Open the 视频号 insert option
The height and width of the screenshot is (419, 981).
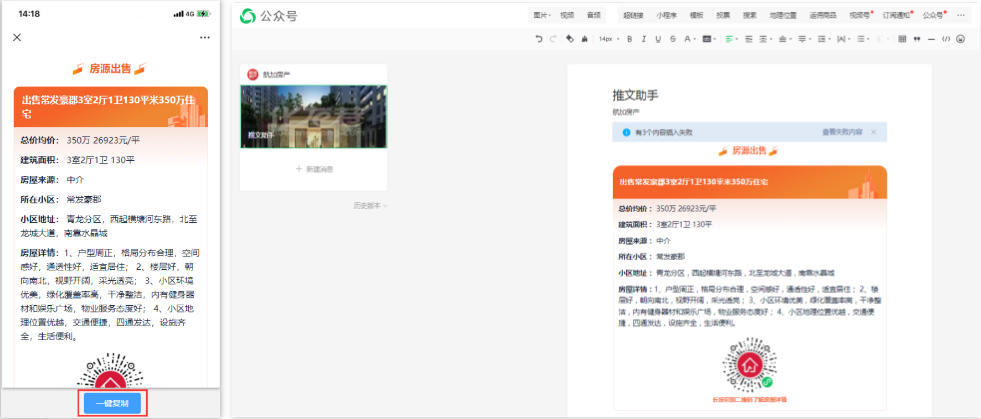click(860, 16)
